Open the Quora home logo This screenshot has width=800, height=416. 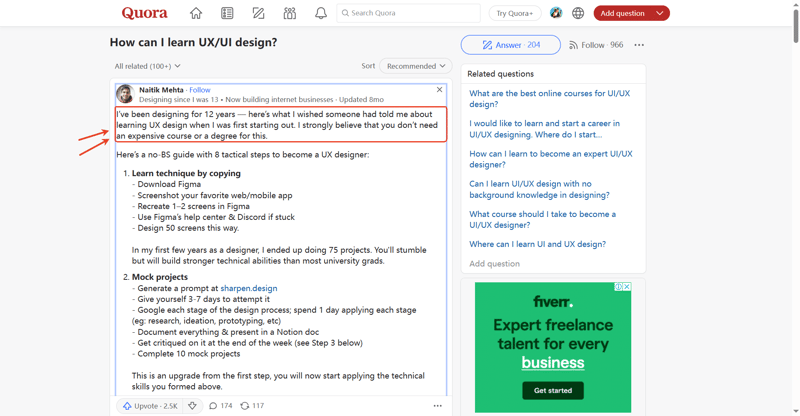(144, 13)
